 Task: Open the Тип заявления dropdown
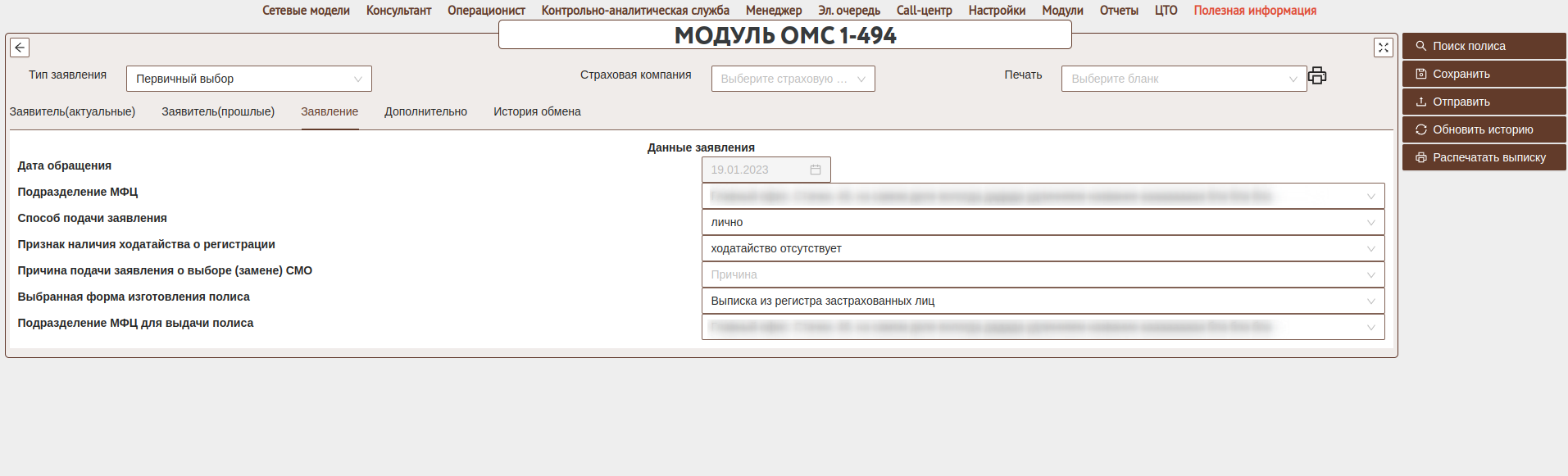click(248, 79)
